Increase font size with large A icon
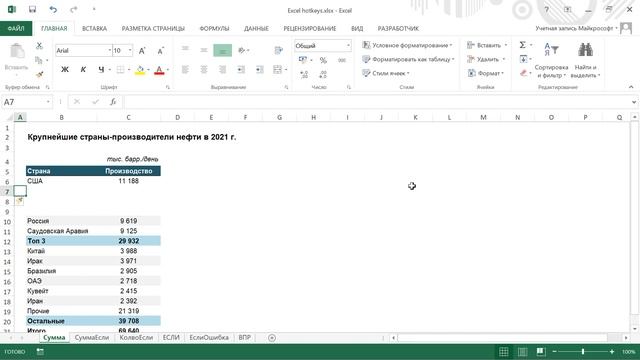The image size is (640, 360). pyautogui.click(x=142, y=51)
